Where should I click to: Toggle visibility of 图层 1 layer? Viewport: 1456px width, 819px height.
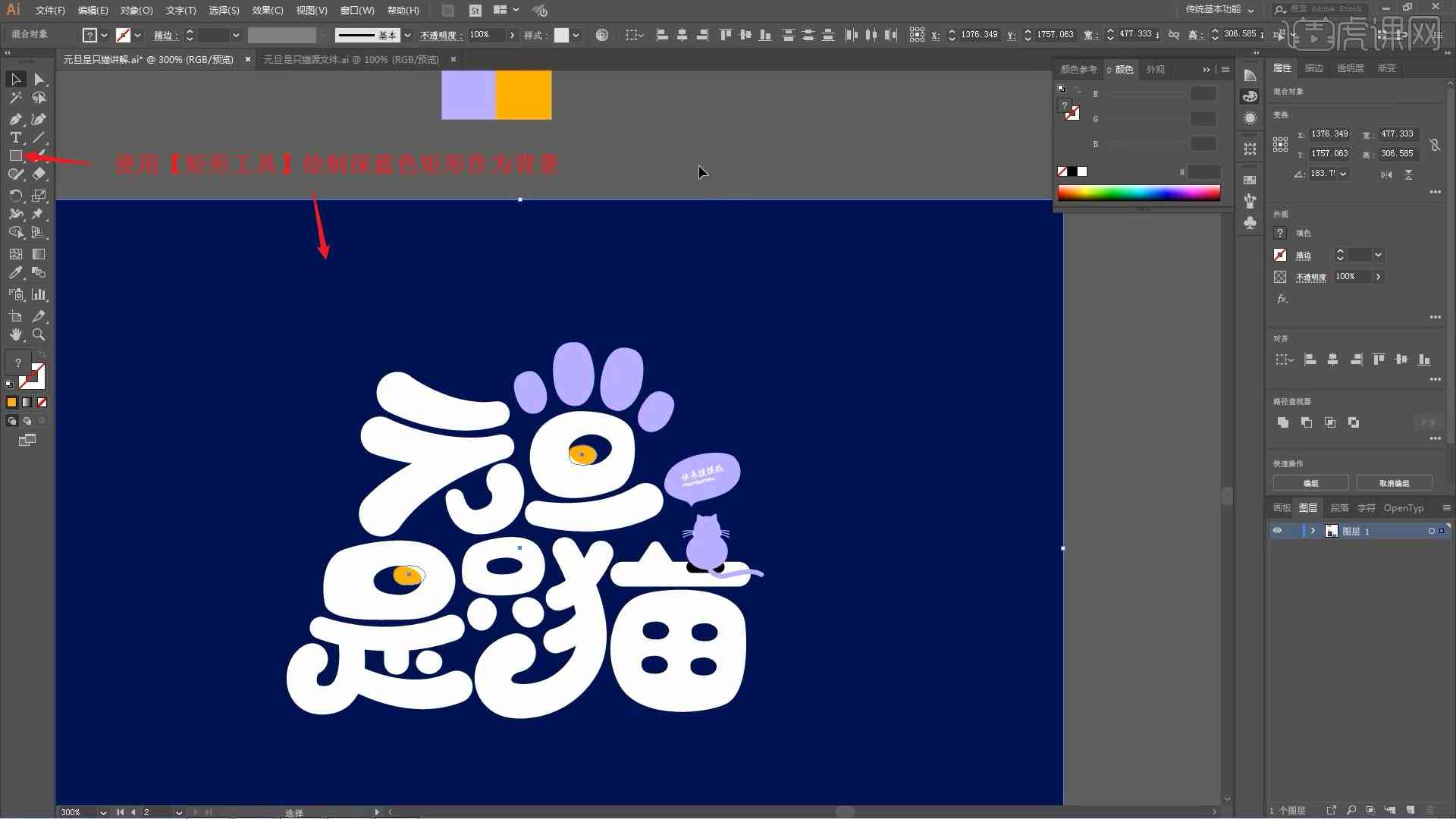coord(1277,531)
